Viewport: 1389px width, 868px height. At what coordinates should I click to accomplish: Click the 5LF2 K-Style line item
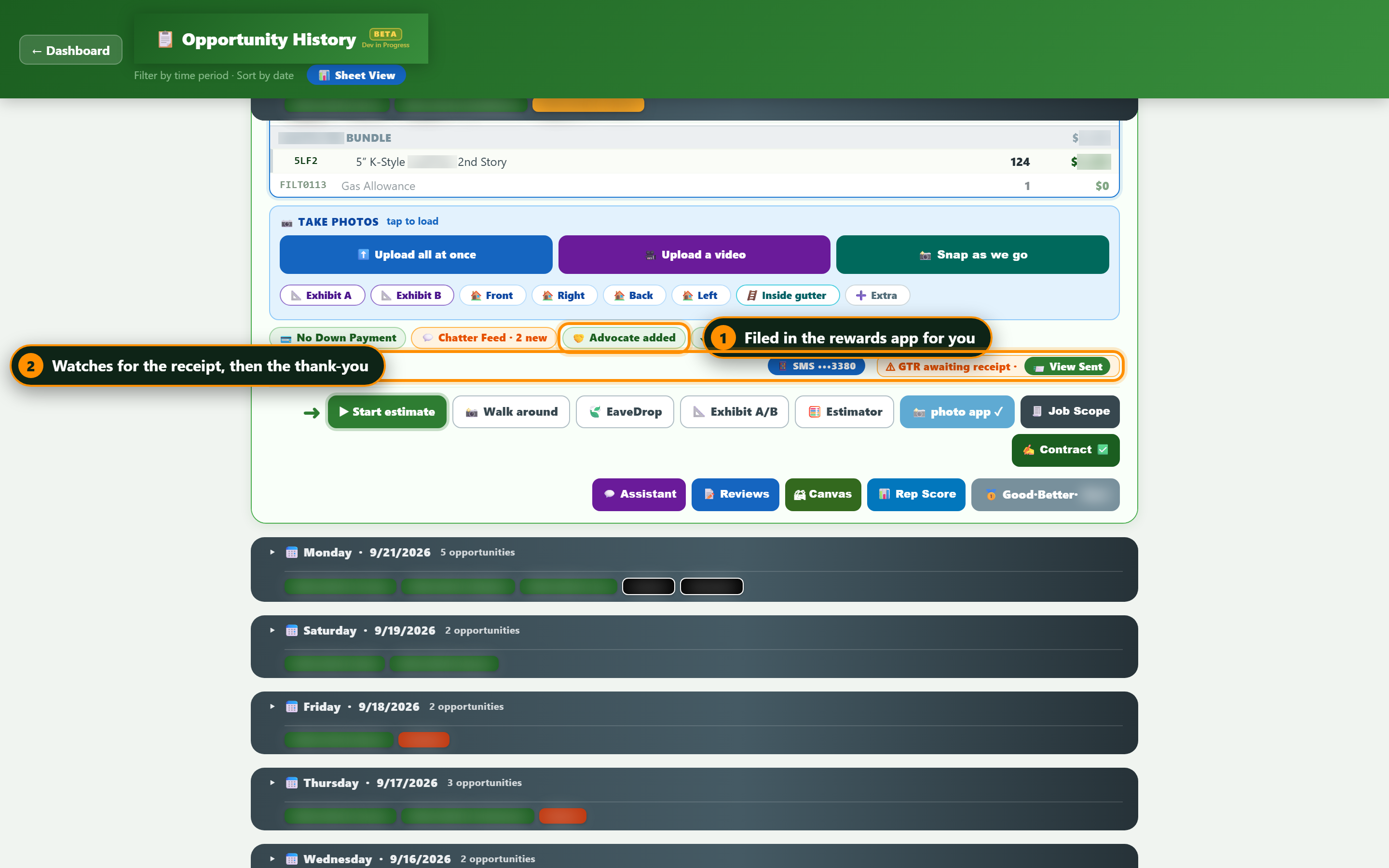click(x=694, y=162)
